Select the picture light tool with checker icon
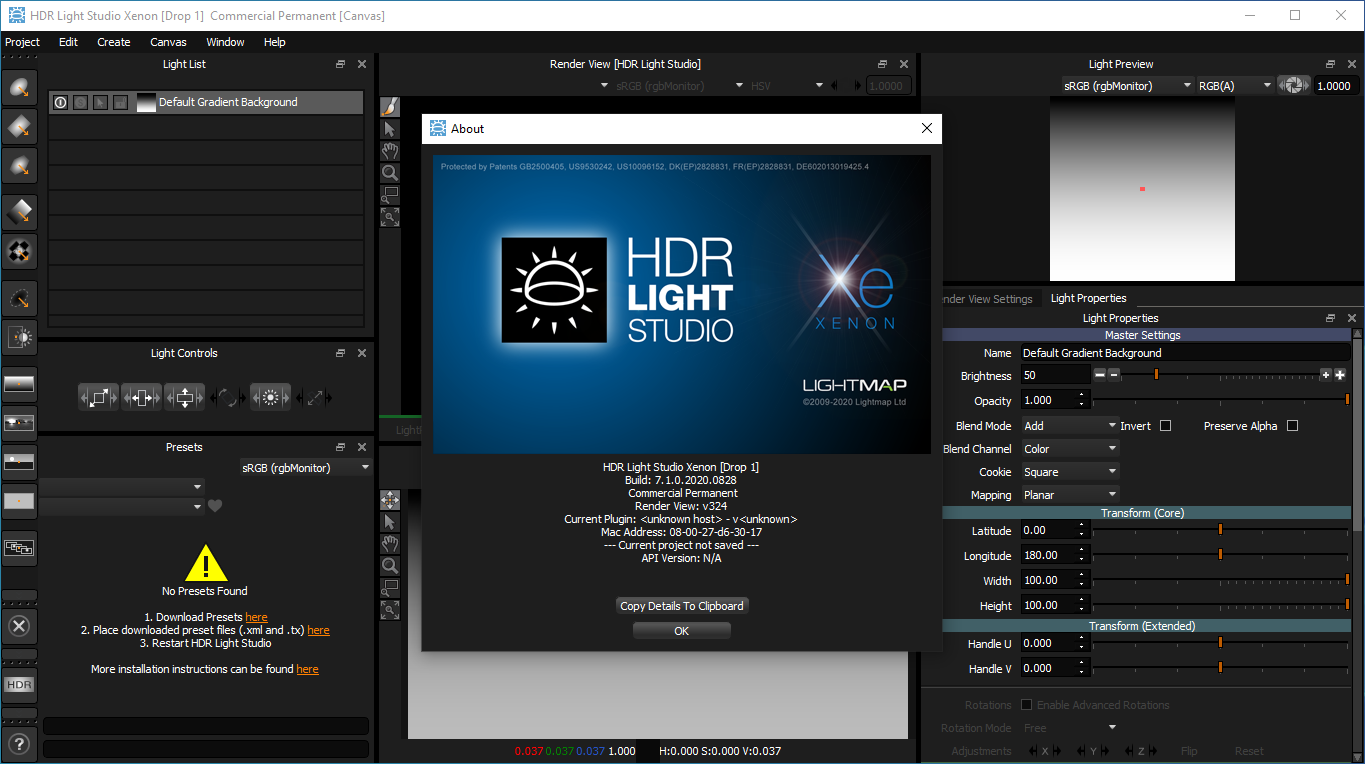 tap(20, 250)
